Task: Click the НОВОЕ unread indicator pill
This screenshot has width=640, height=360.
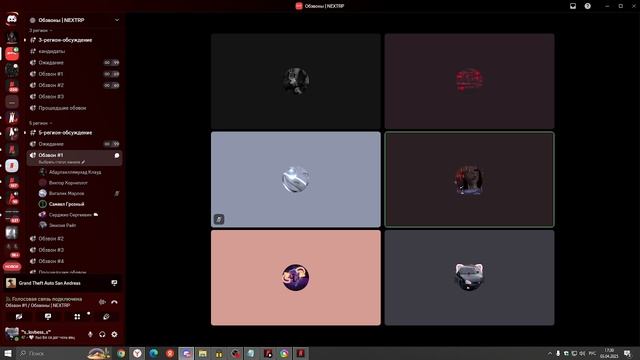Action: tap(12, 267)
